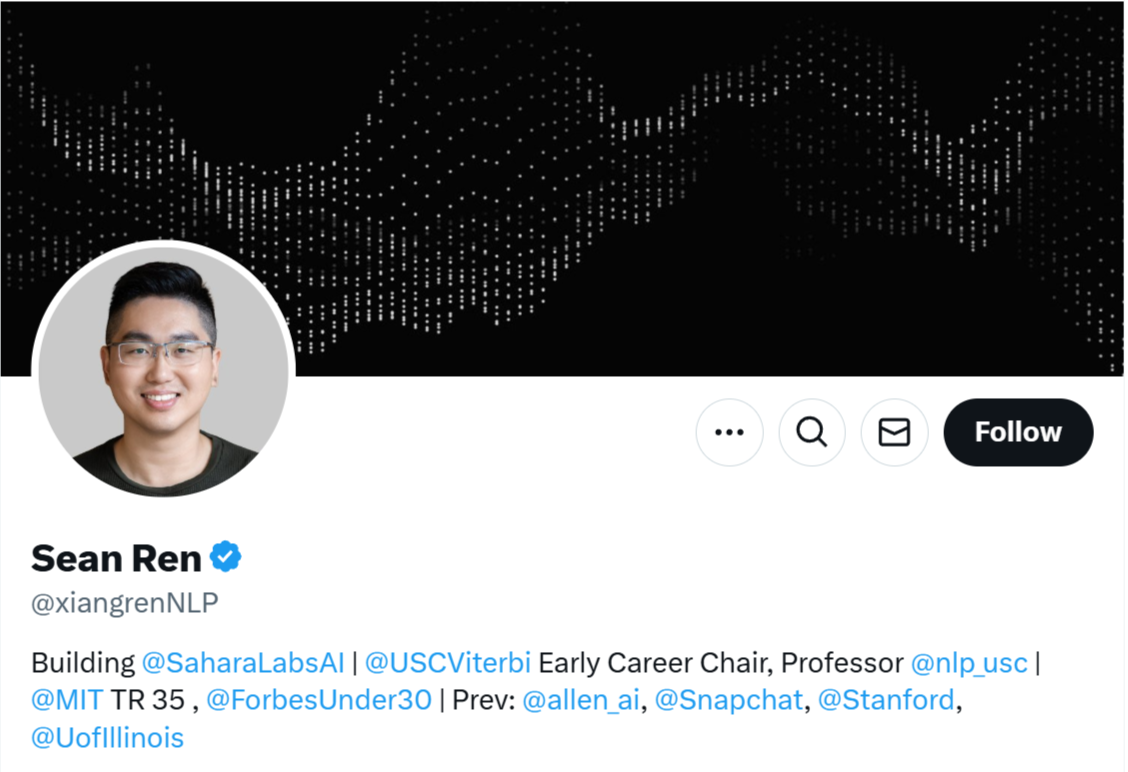Open direct message envelope icon
This screenshot has width=1128, height=772.
[x=894, y=432]
